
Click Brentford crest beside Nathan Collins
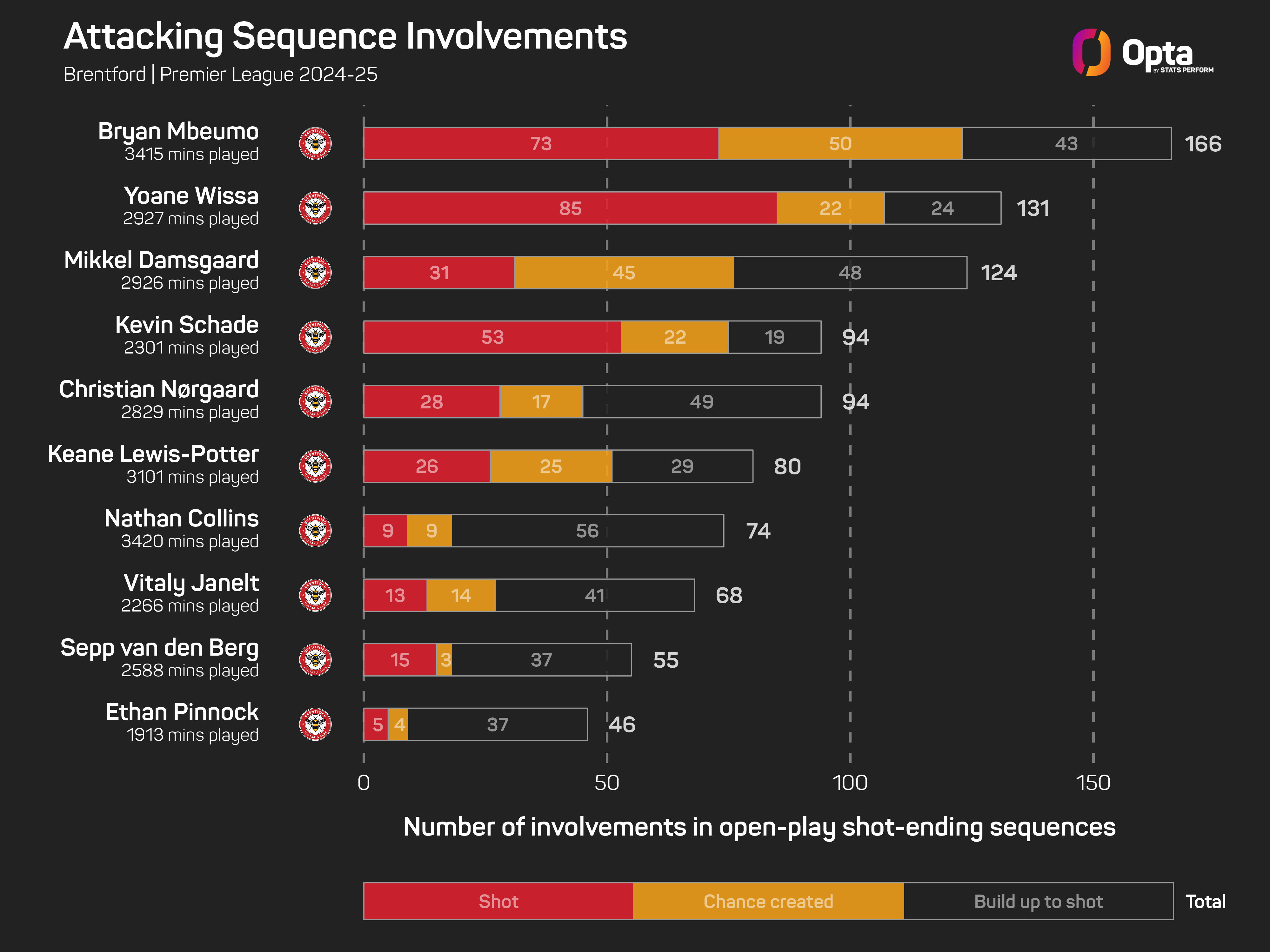coord(315,531)
